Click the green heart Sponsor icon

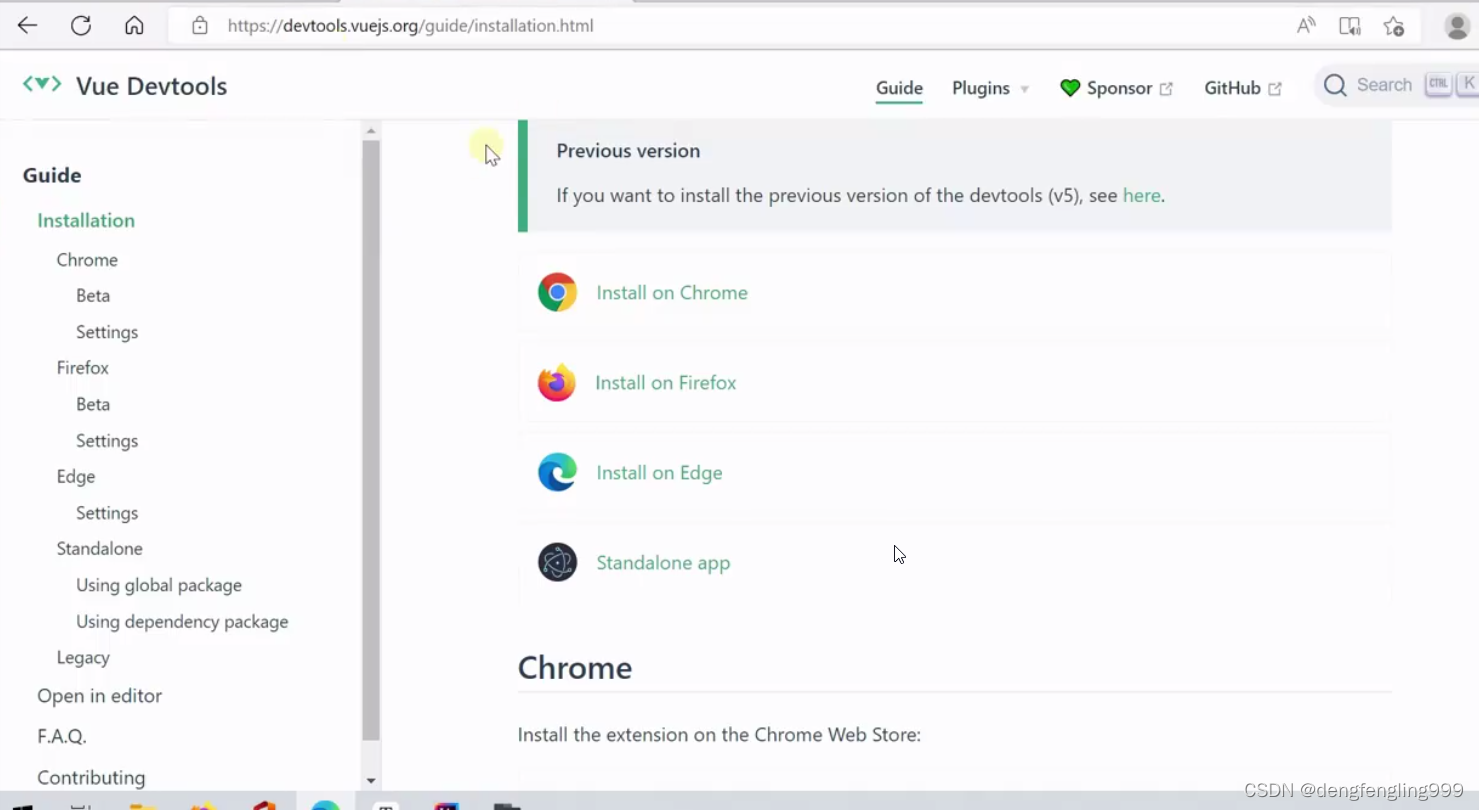coord(1070,88)
